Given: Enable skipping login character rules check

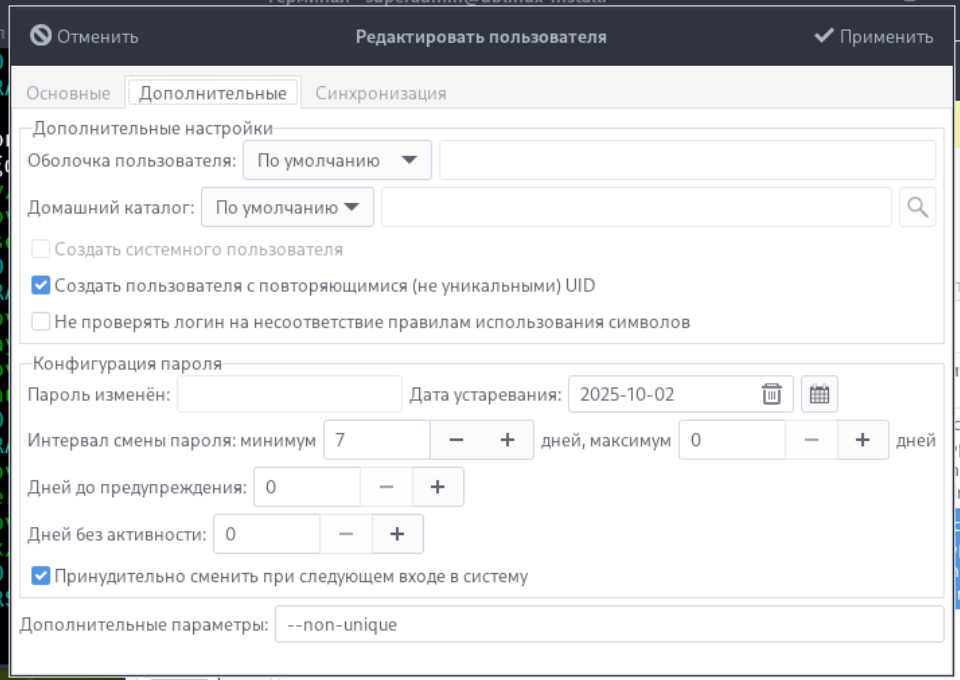Looking at the screenshot, I should click(x=41, y=322).
